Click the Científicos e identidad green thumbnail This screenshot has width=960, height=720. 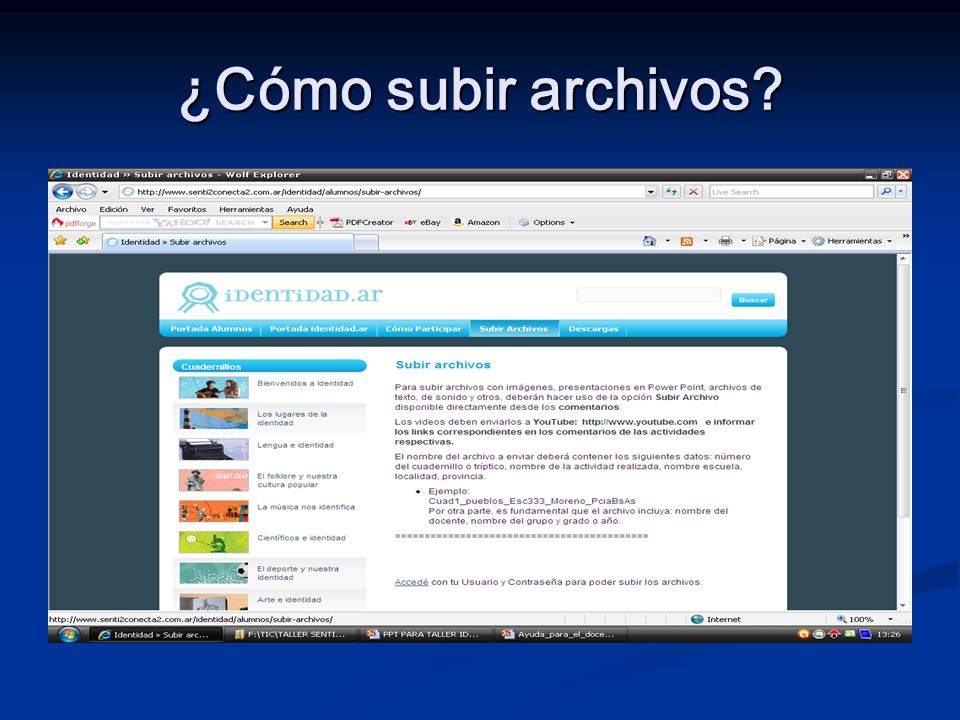click(214, 542)
